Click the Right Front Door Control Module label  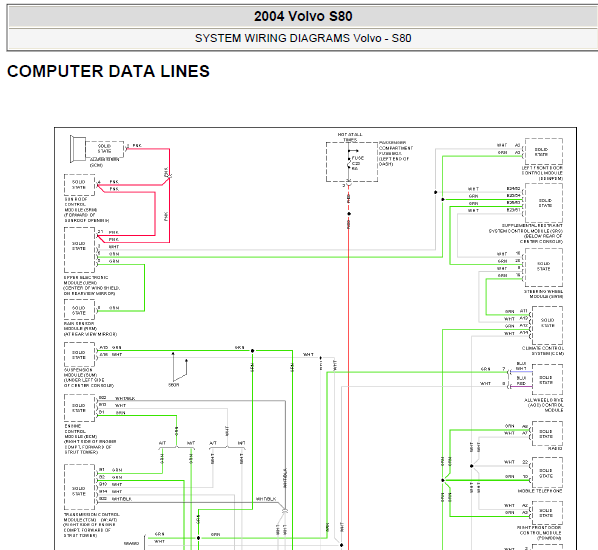(x=540, y=533)
